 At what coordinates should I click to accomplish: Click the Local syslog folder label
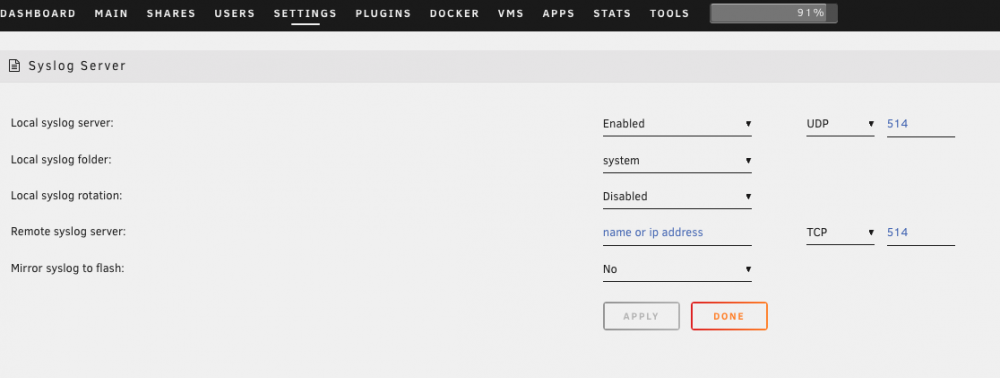(61, 160)
